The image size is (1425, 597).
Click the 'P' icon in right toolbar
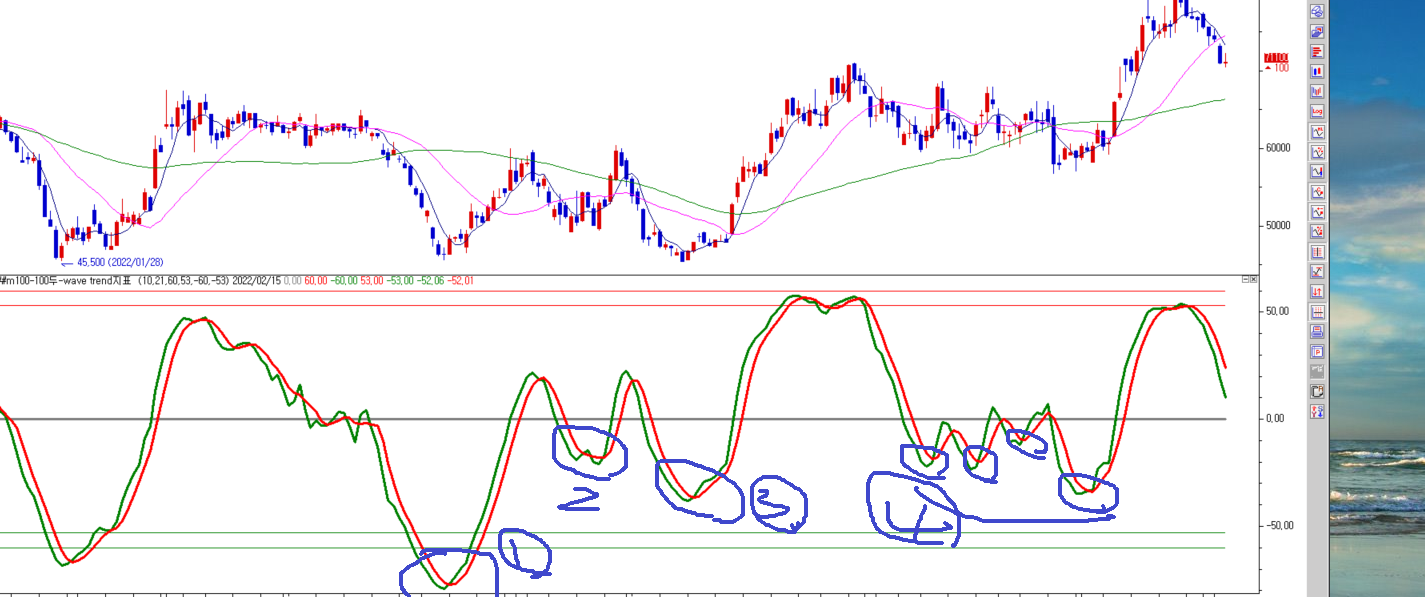[1317, 351]
